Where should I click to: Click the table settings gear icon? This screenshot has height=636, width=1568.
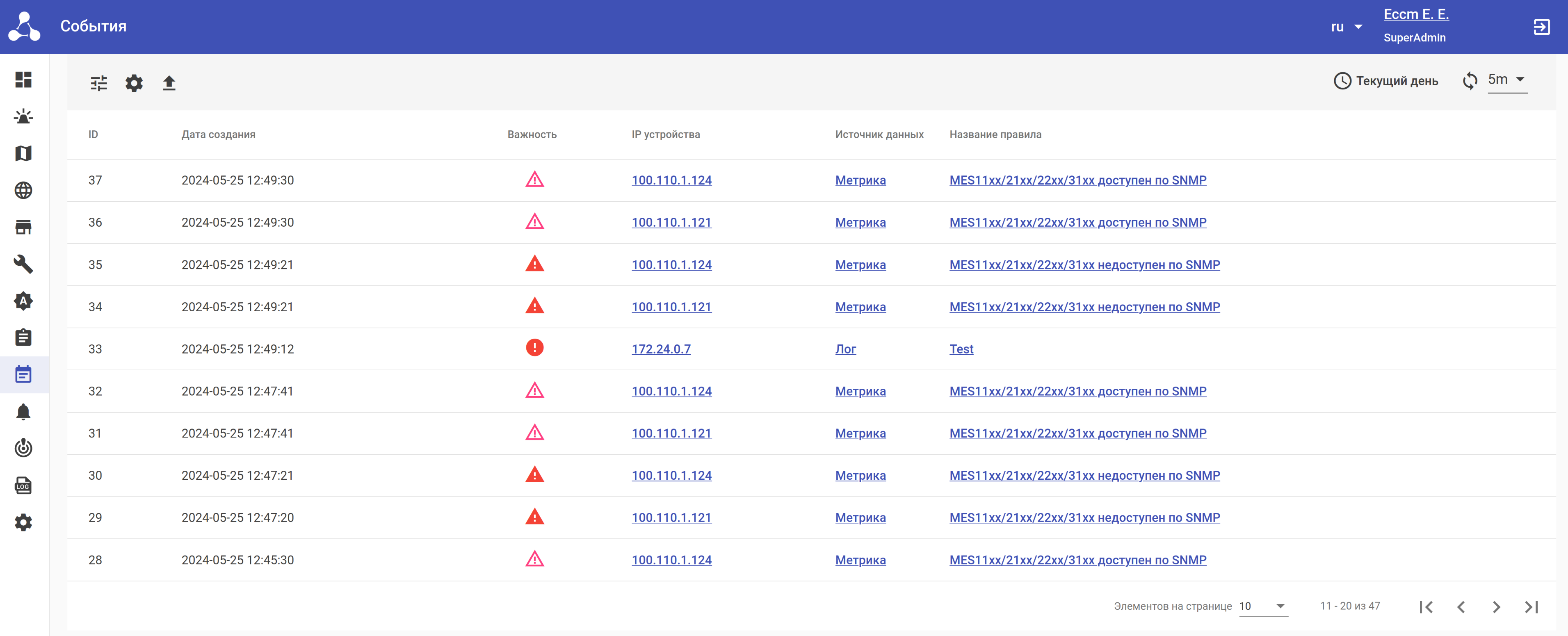coord(134,83)
